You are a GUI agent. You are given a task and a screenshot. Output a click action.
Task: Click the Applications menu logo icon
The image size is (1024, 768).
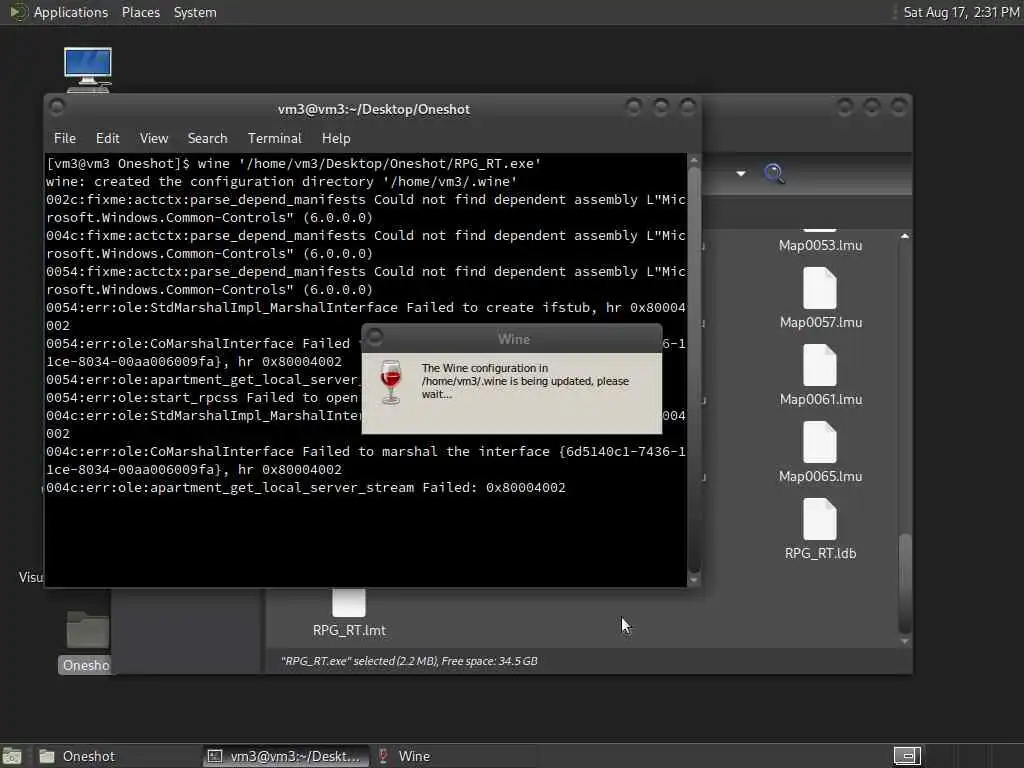18,12
